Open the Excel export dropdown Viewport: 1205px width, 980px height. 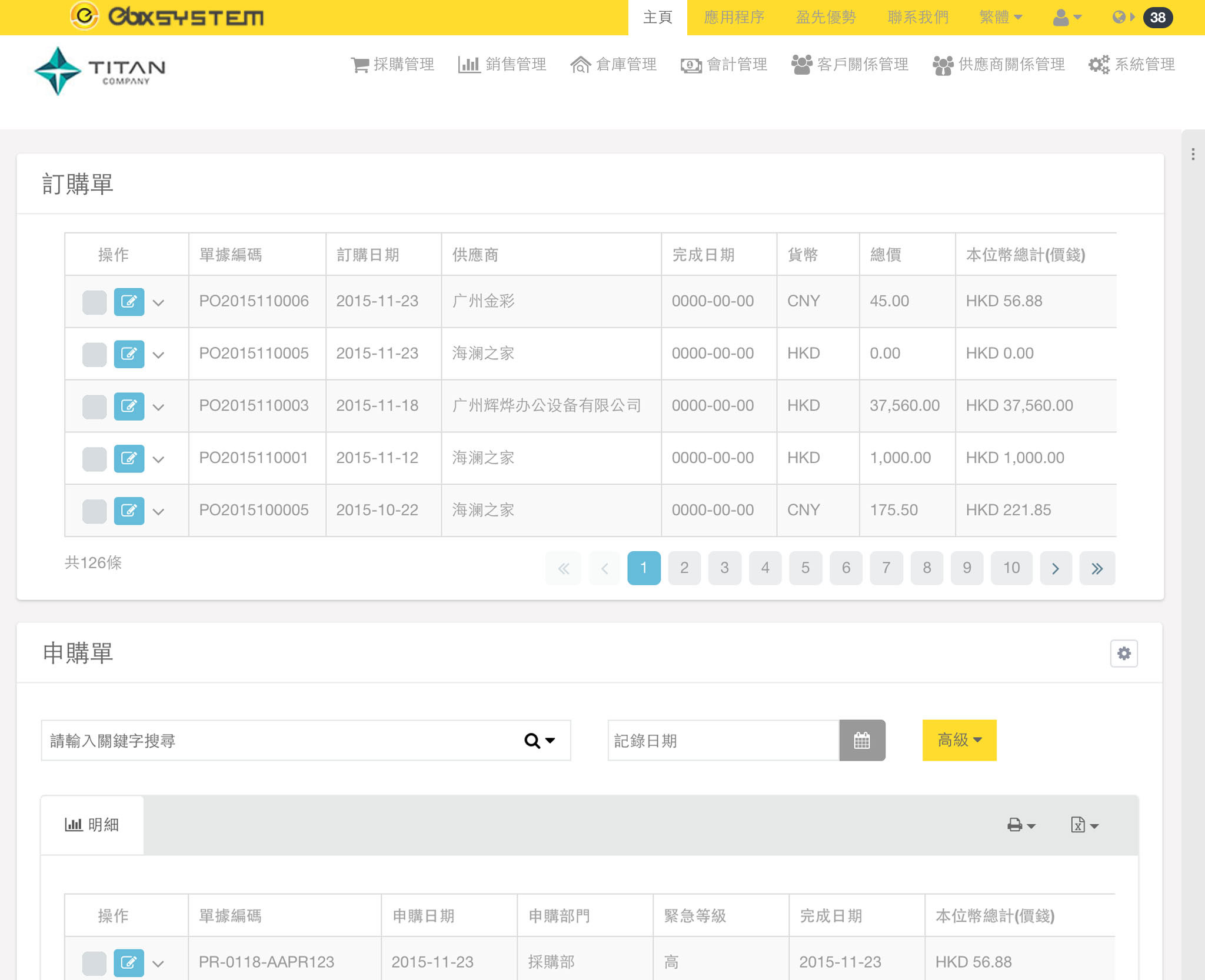[1084, 825]
